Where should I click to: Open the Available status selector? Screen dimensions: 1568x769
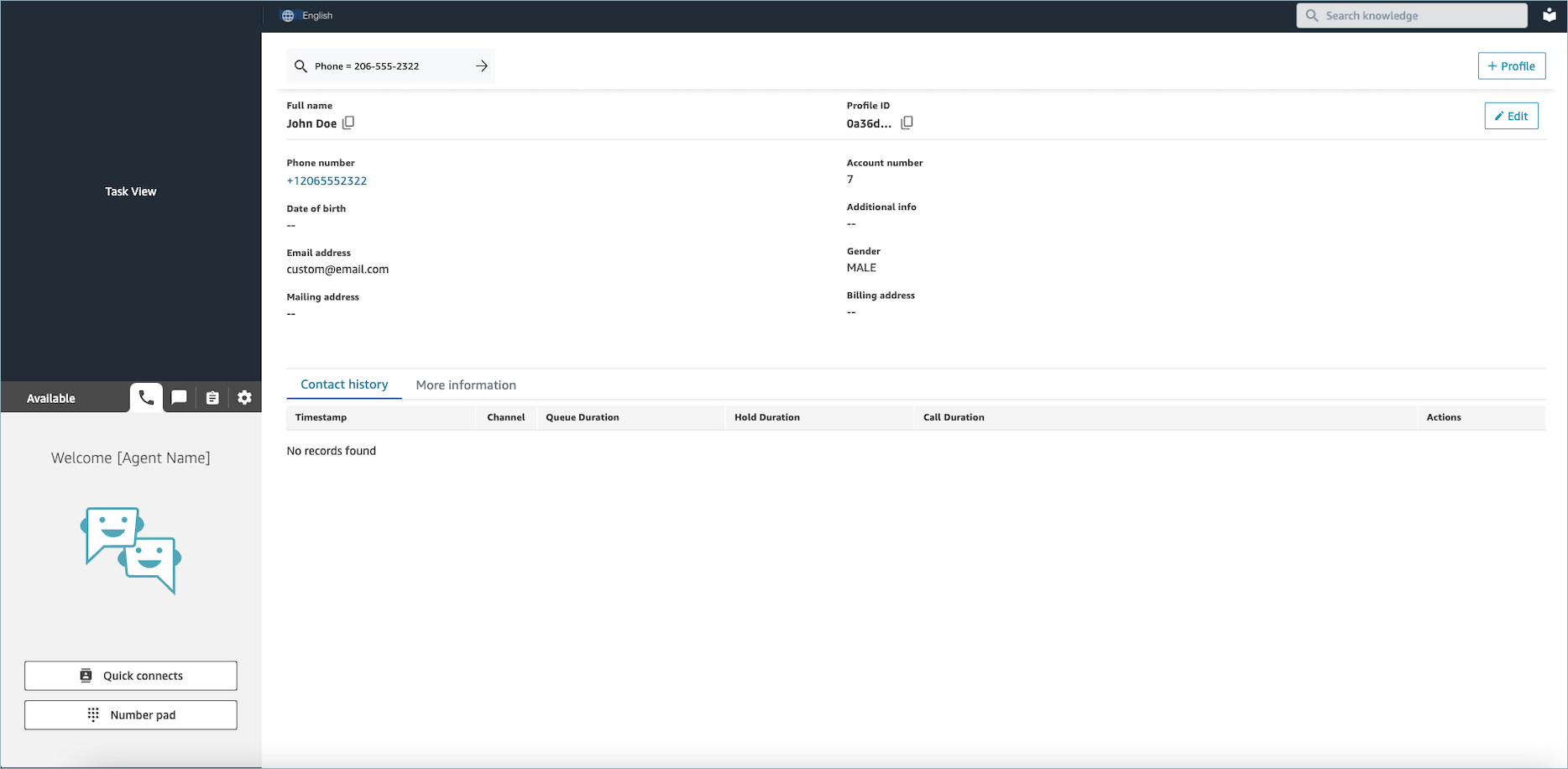(51, 398)
